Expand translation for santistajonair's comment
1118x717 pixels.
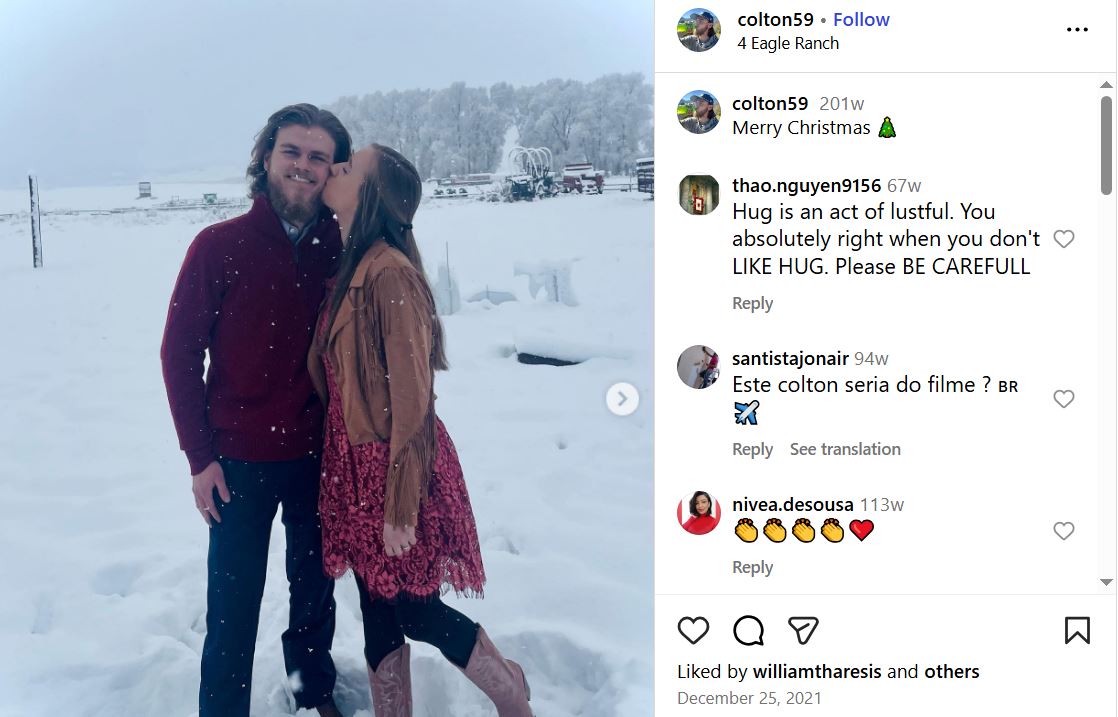(845, 450)
